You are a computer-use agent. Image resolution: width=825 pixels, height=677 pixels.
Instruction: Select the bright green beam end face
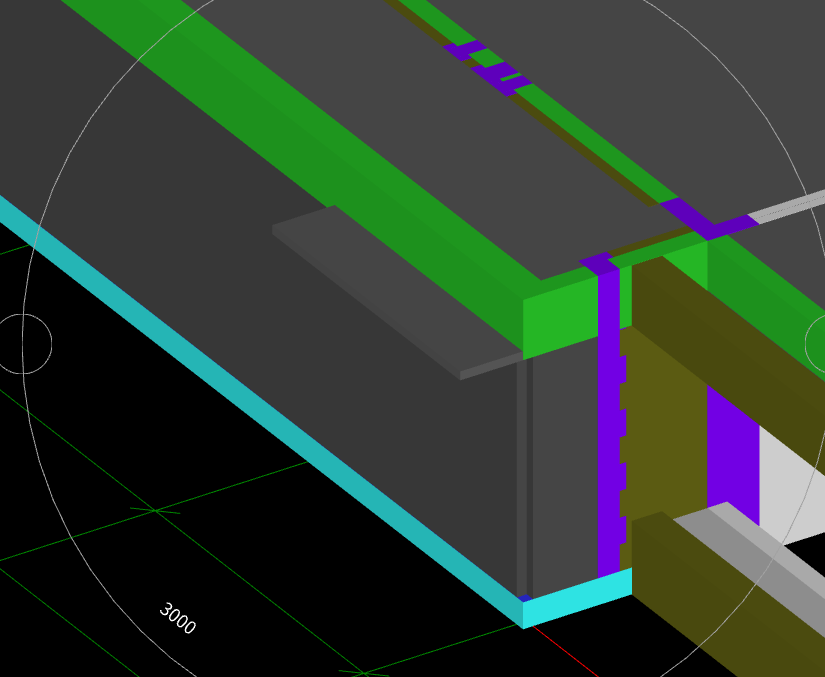560,317
